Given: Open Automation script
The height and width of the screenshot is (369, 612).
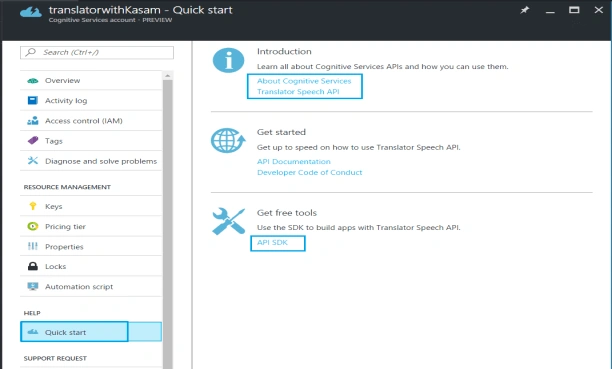Looking at the screenshot, I should click(91, 286).
